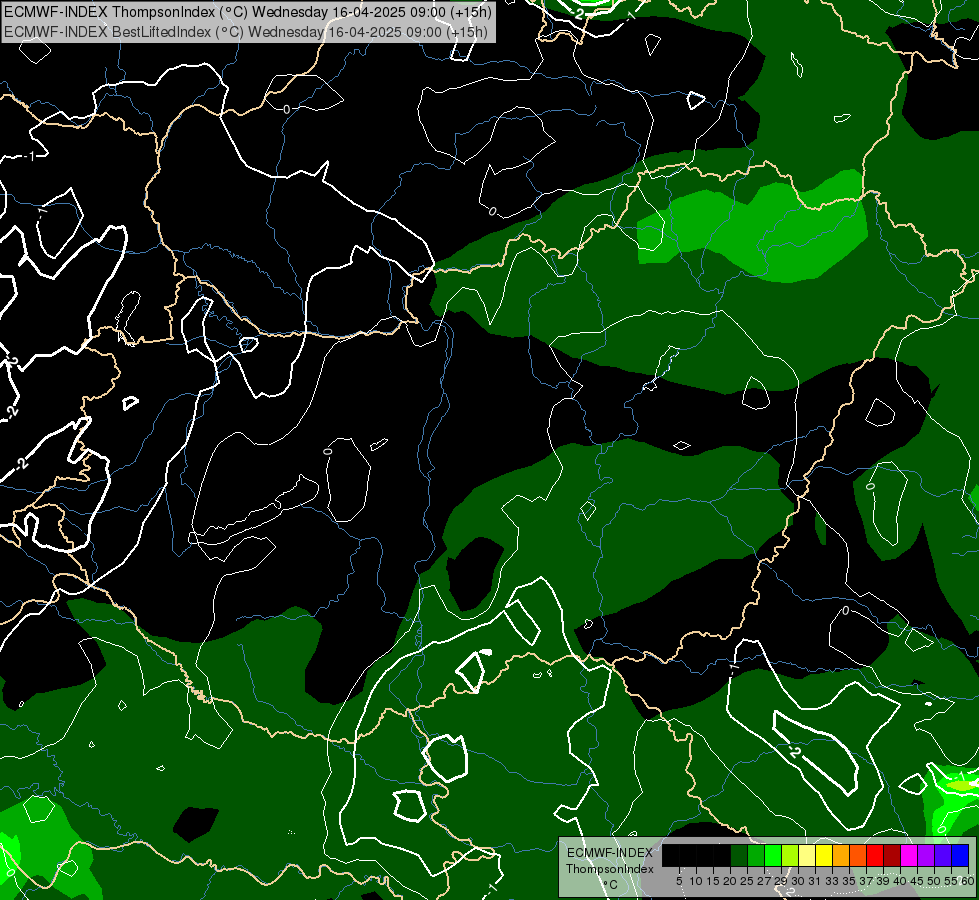Select the bright yellow 31–33 legend swatch
Image resolution: width=979 pixels, height=900 pixels.
click(x=824, y=855)
